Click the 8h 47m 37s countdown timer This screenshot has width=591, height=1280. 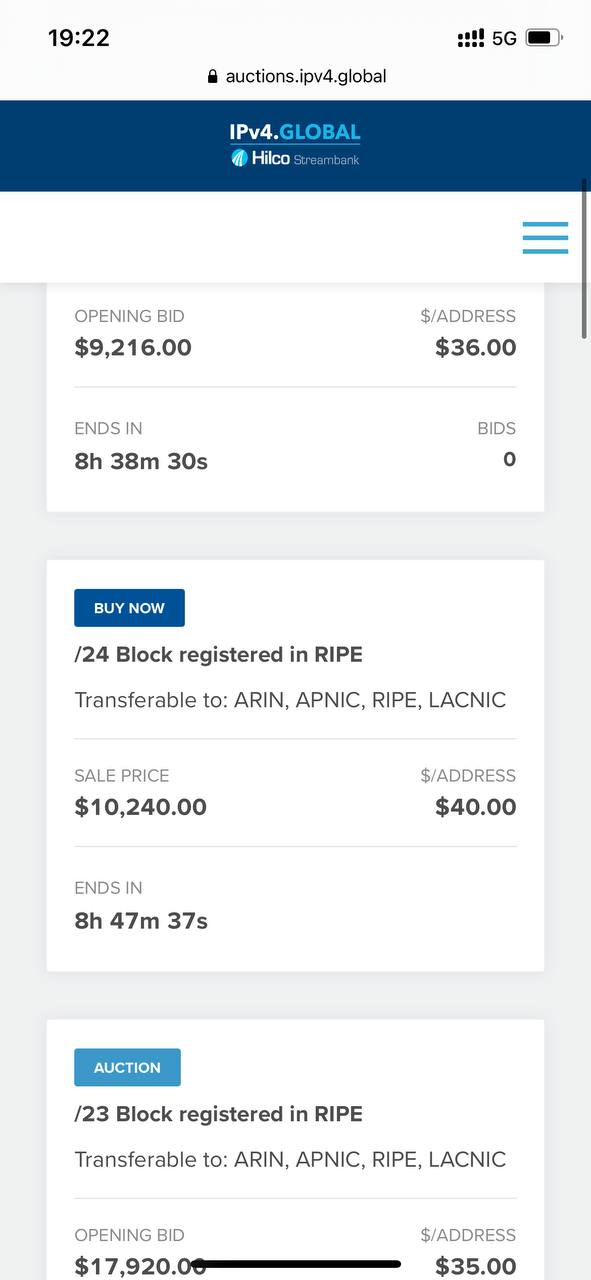click(x=141, y=920)
